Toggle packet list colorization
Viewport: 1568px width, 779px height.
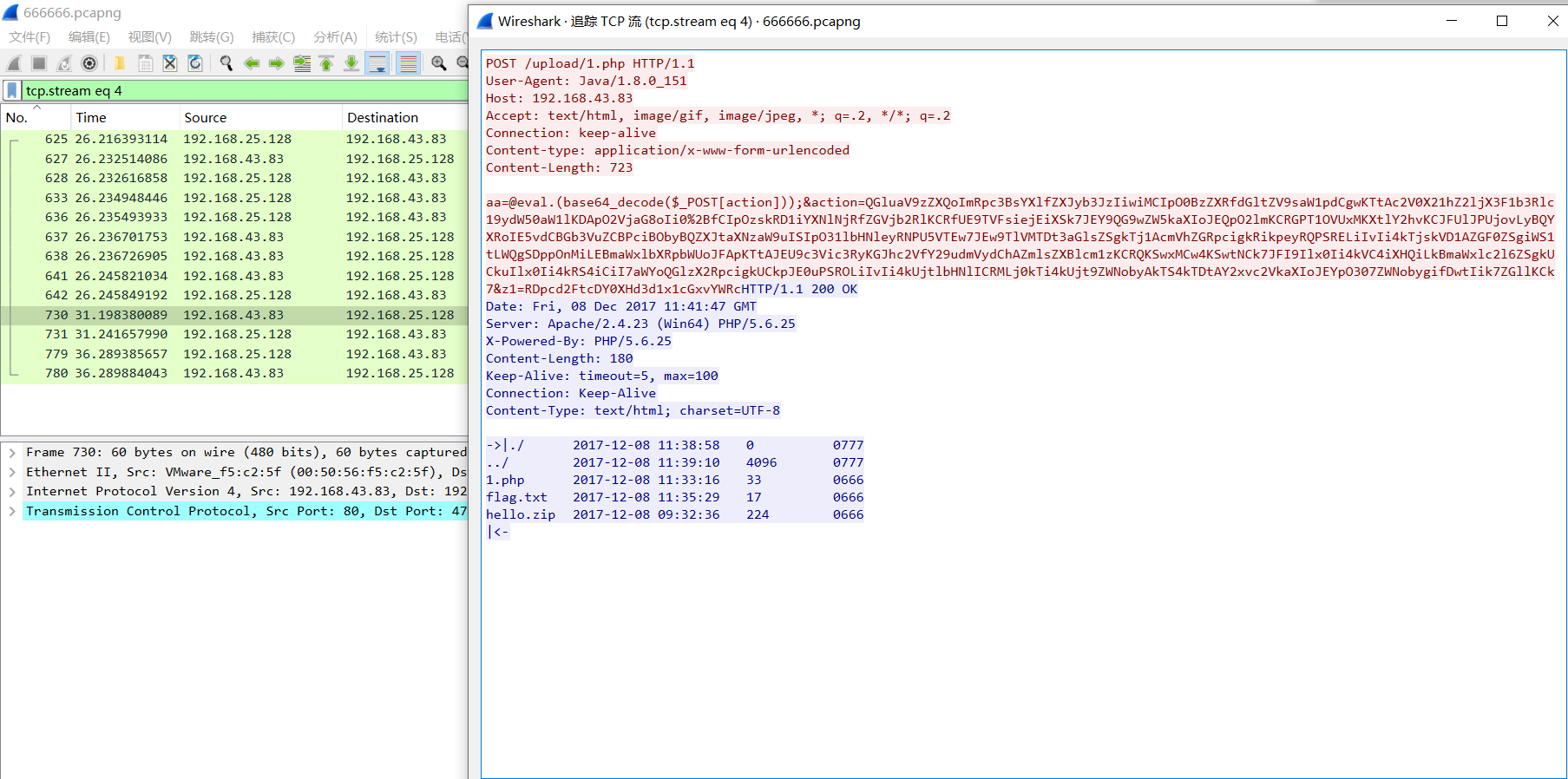pos(409,63)
